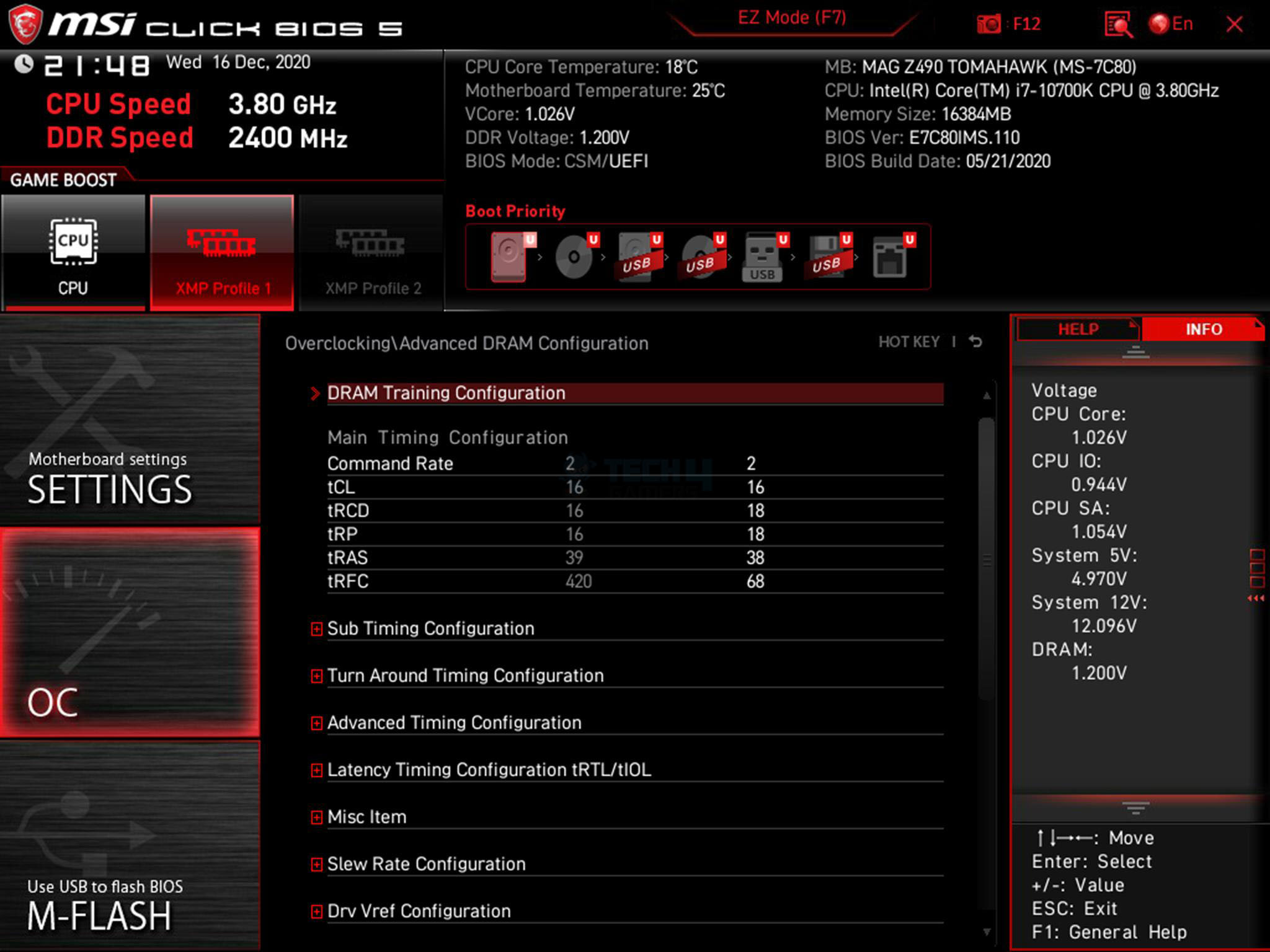Click the 'CPU SA: 1.054V' reading
This screenshot has width=1270, height=952.
[1079, 520]
